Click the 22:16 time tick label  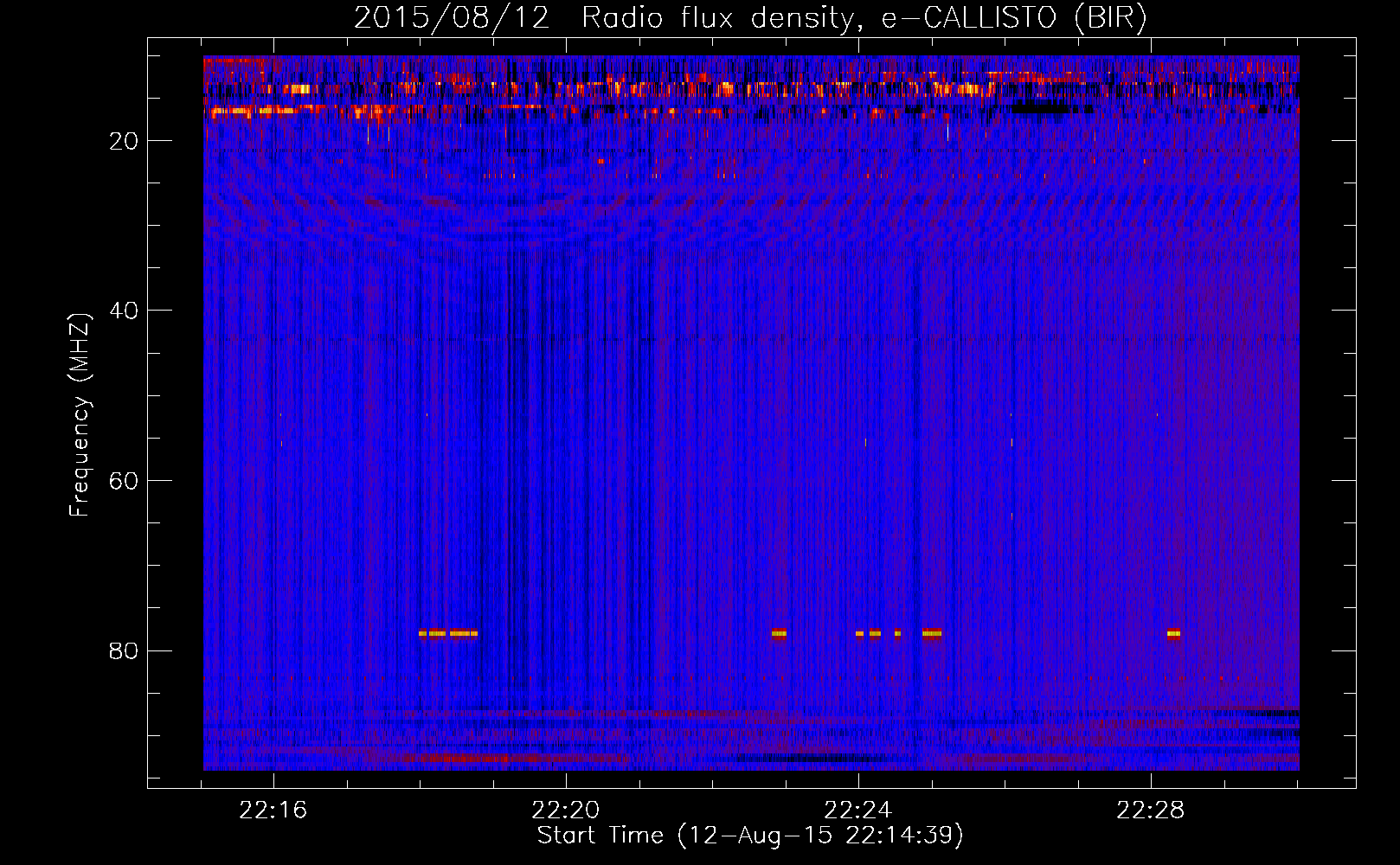(273, 811)
